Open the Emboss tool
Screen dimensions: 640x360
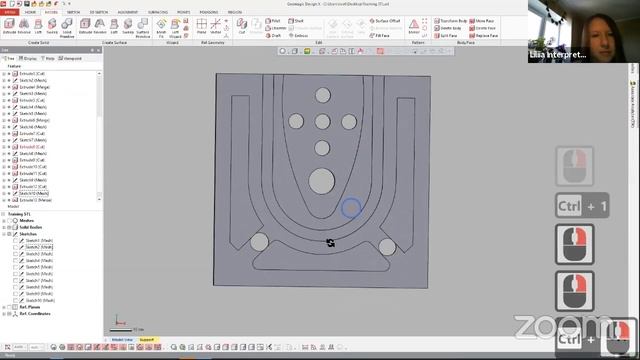point(298,36)
